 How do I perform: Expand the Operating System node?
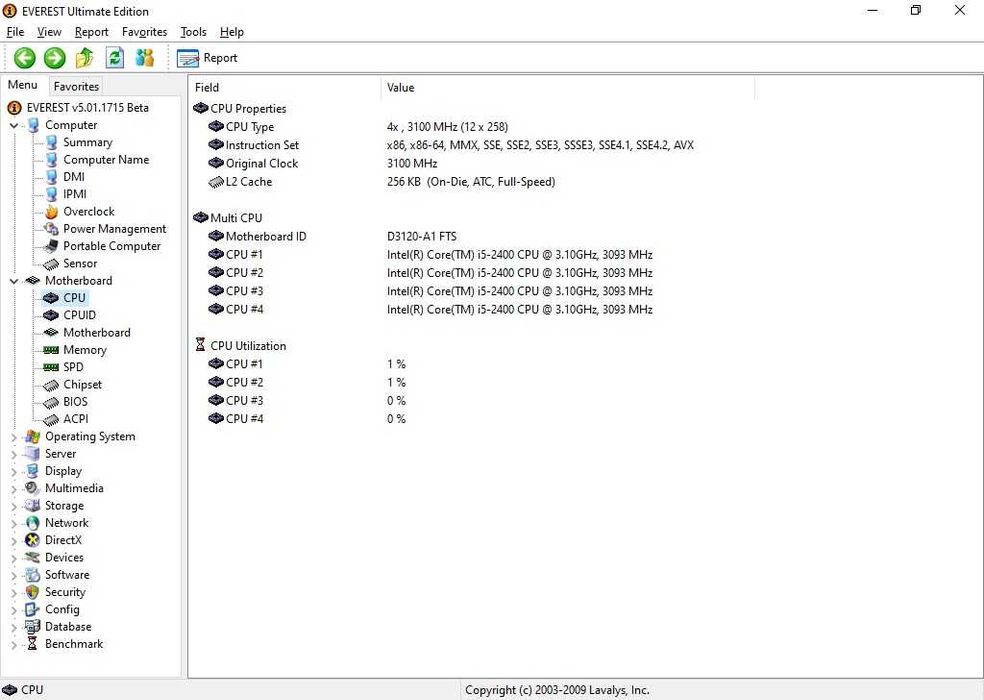[x=14, y=437]
